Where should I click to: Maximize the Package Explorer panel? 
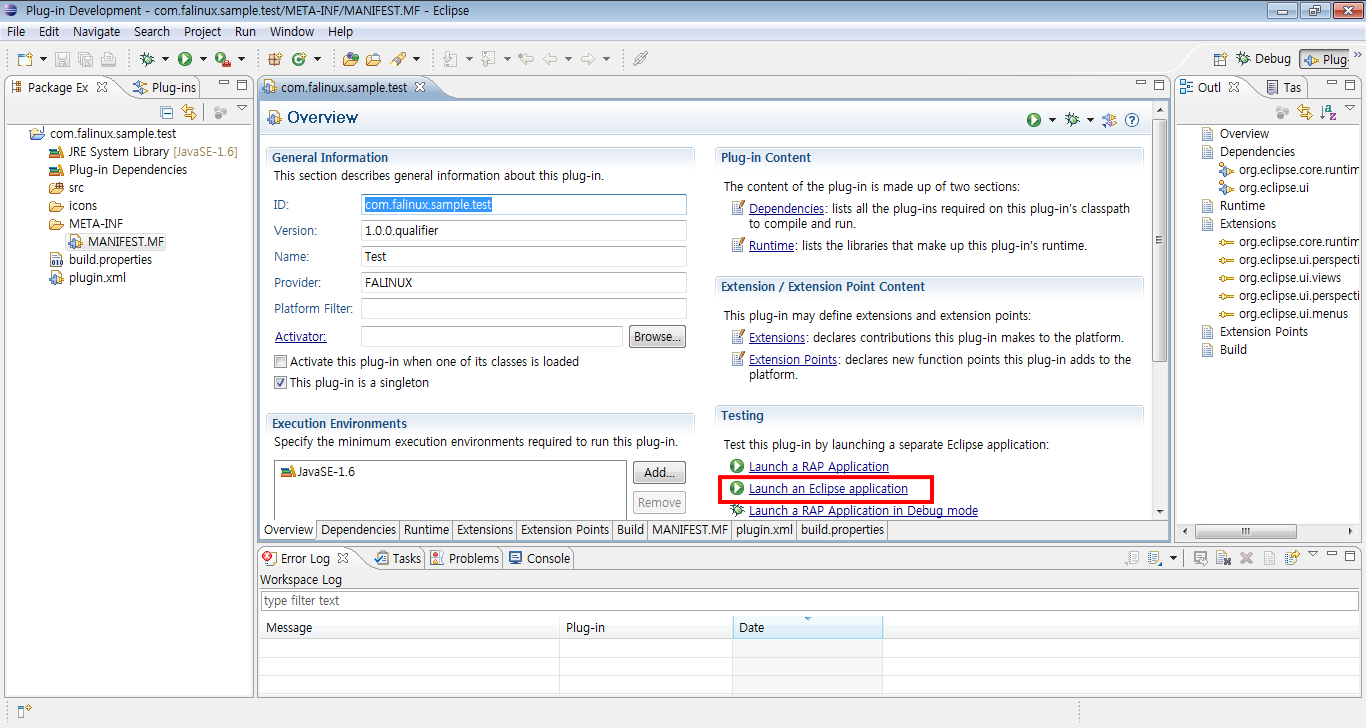pyautogui.click(x=242, y=85)
